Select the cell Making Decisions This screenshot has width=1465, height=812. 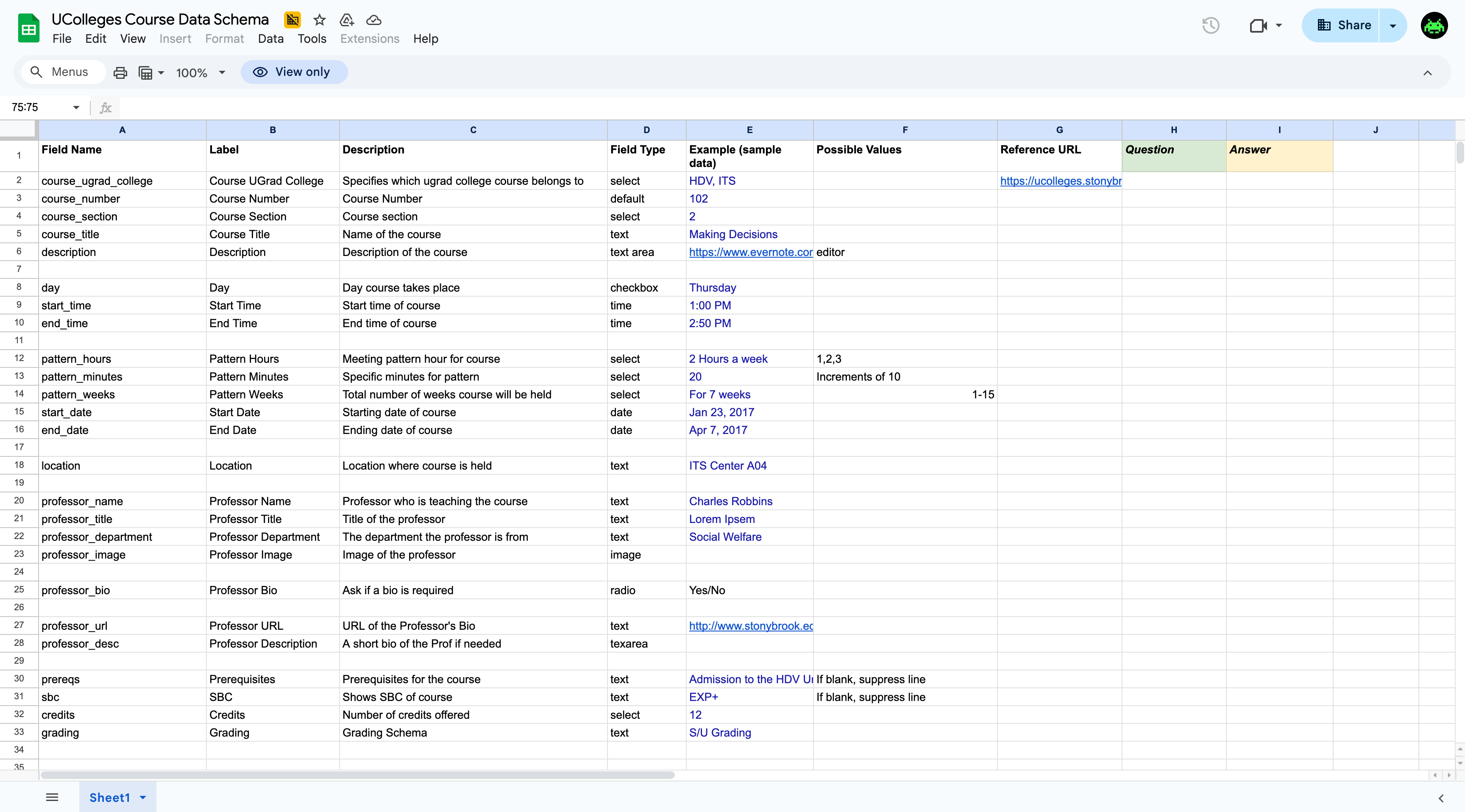point(749,234)
